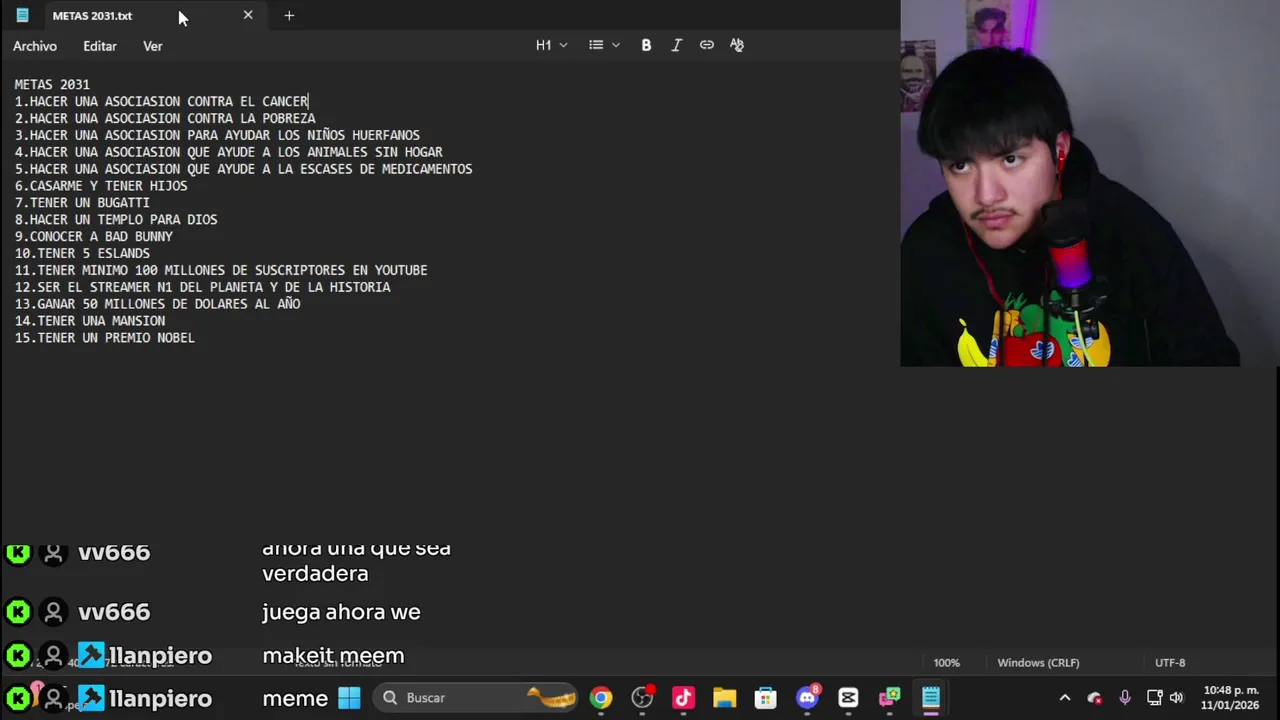Screen dimensions: 1280x720
Task: Click the UTF-8 encoding indicator
Action: coord(1170,663)
